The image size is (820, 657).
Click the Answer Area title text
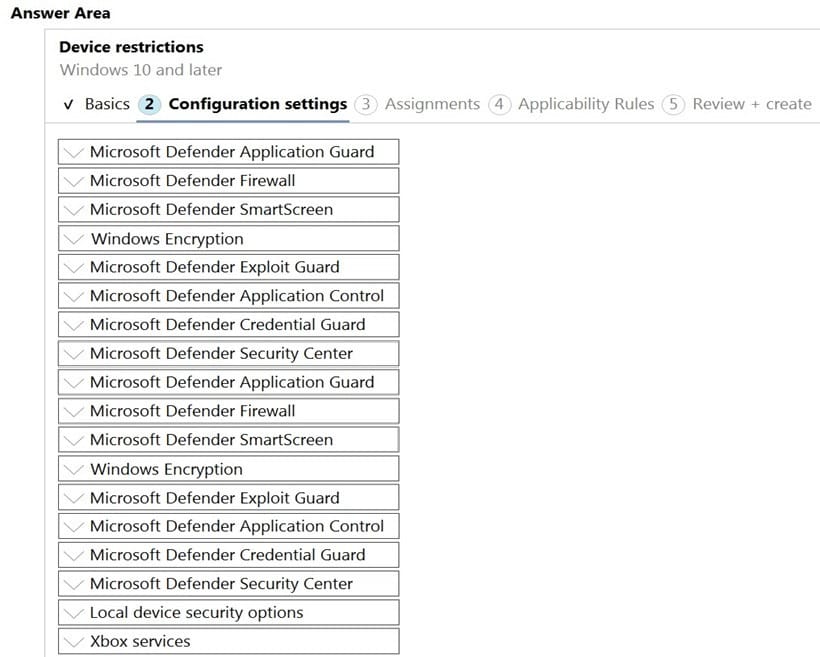[x=61, y=13]
